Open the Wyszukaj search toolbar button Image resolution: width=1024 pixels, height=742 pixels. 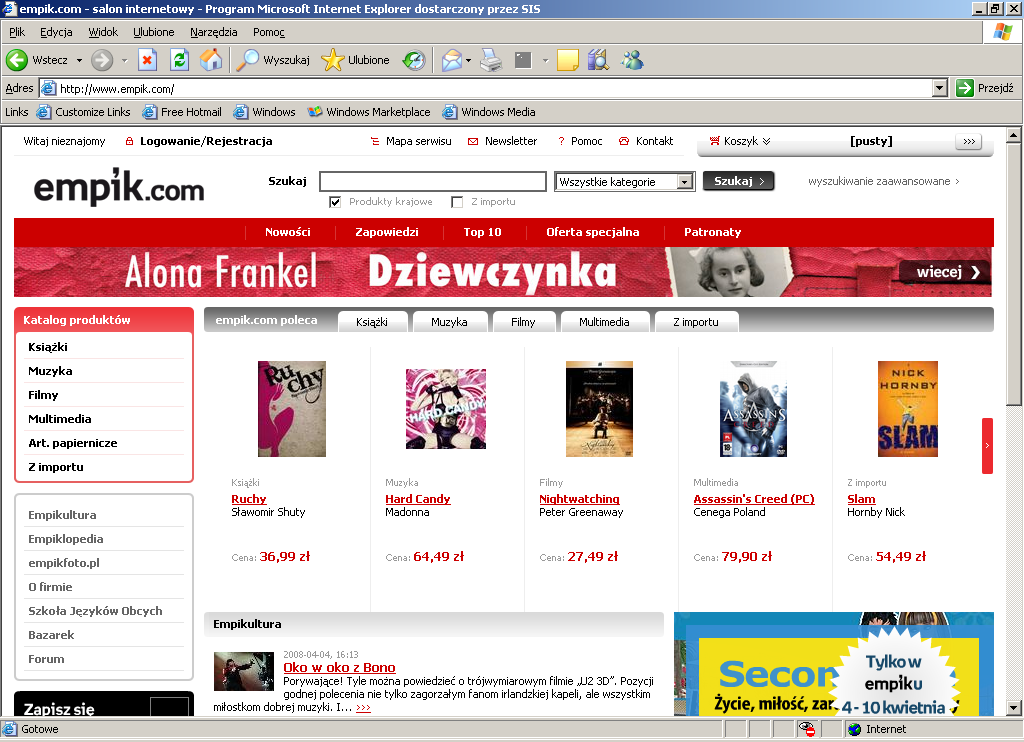tap(272, 60)
